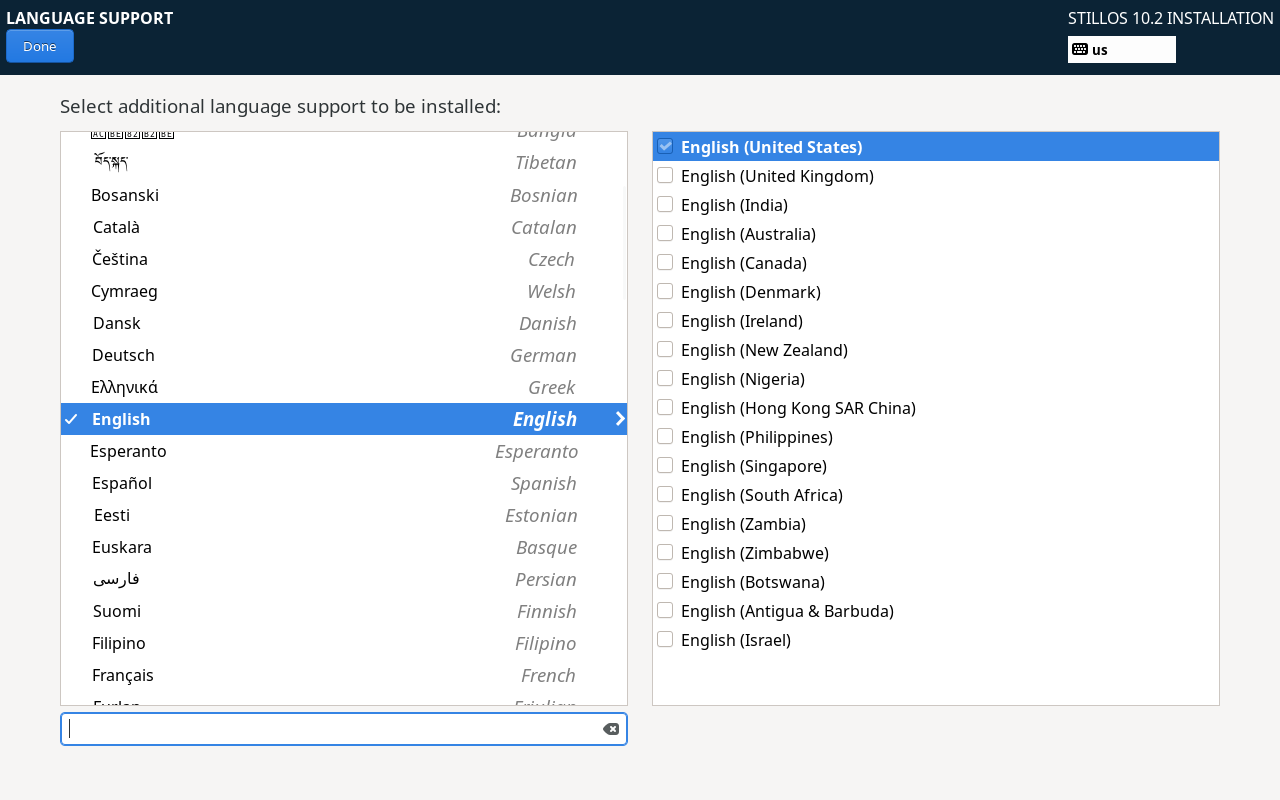Select Ελληνικά (Greek) language
The image size is (1280, 800).
[x=344, y=387]
